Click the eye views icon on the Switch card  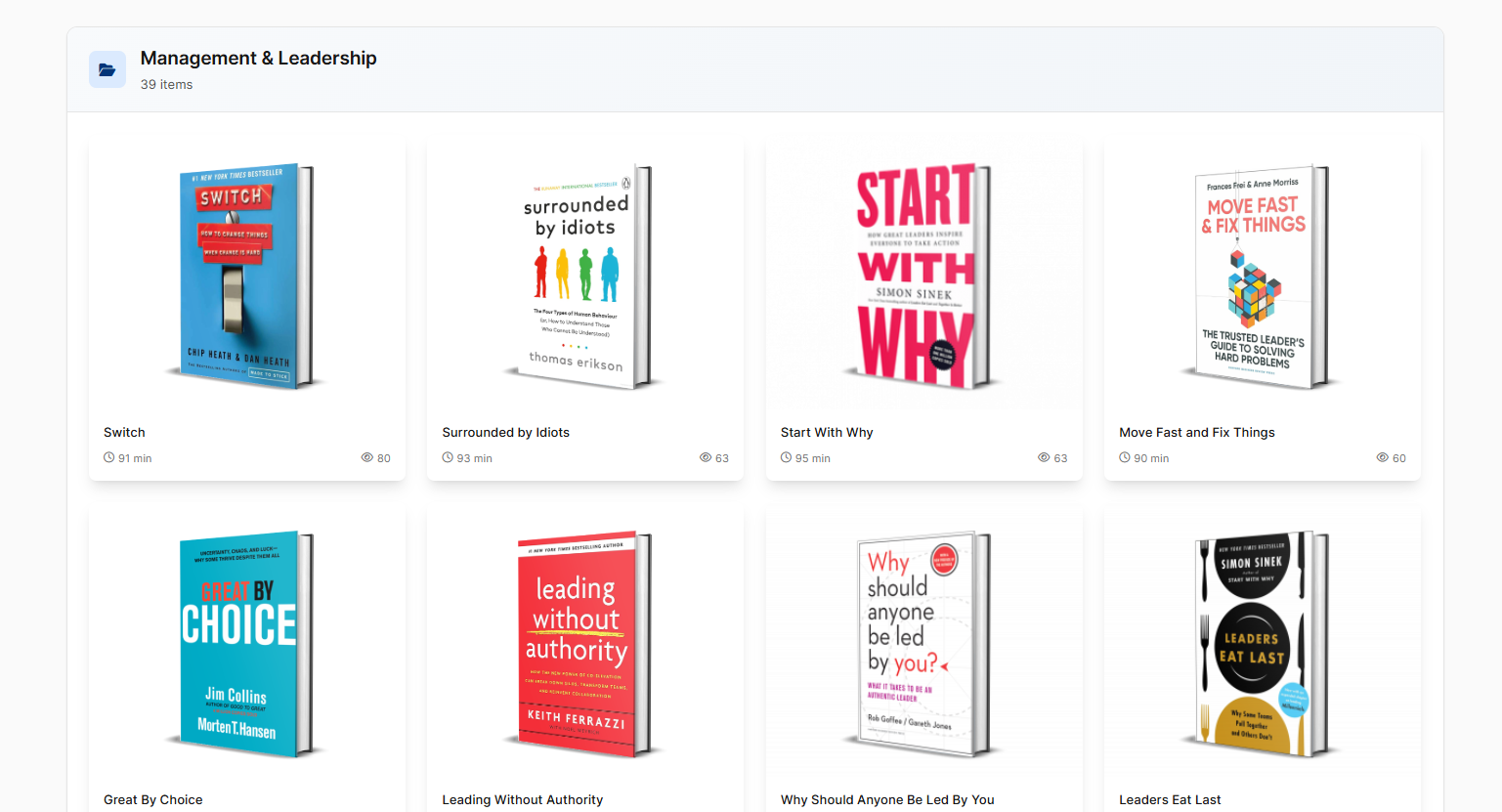(367, 457)
